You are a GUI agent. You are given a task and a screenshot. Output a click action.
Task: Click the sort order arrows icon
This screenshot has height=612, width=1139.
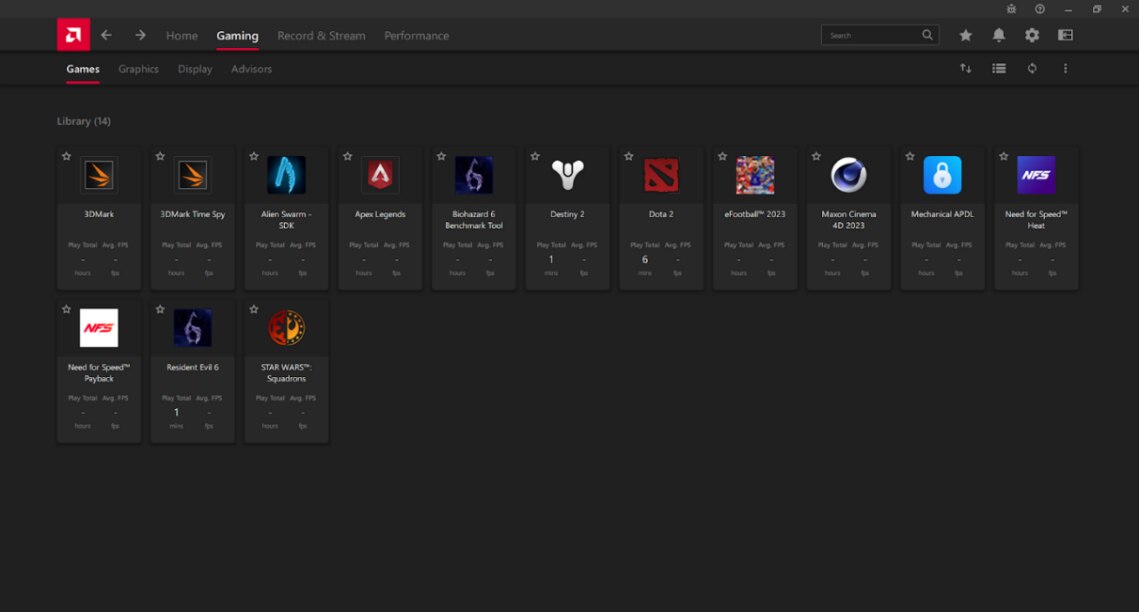pos(965,69)
